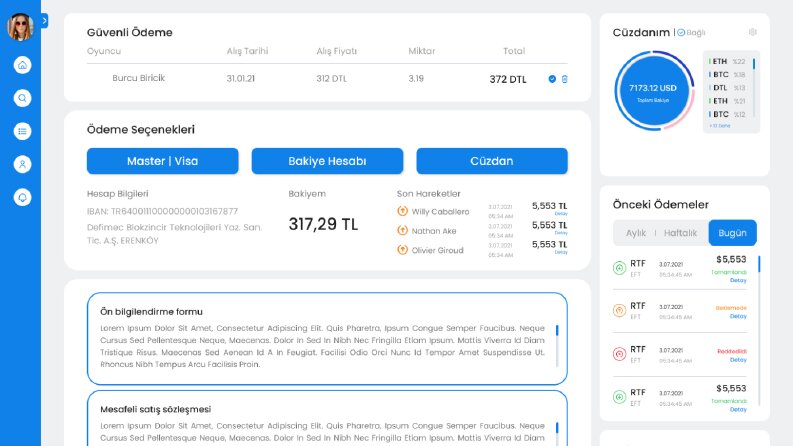Viewport: 793px width, 446px height.
Task: Click the 372 DTL total value
Action: [508, 79]
